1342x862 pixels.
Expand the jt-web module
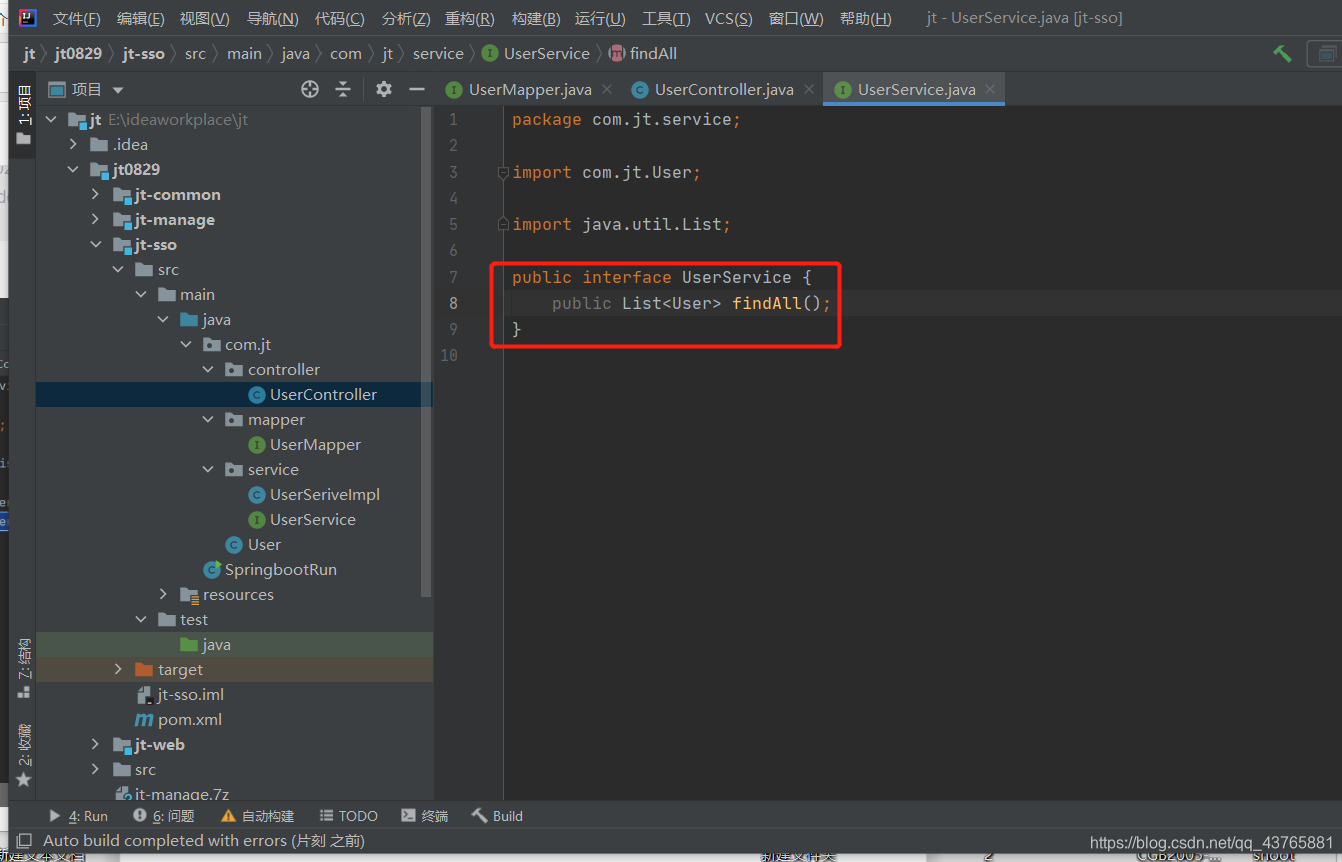pos(95,744)
